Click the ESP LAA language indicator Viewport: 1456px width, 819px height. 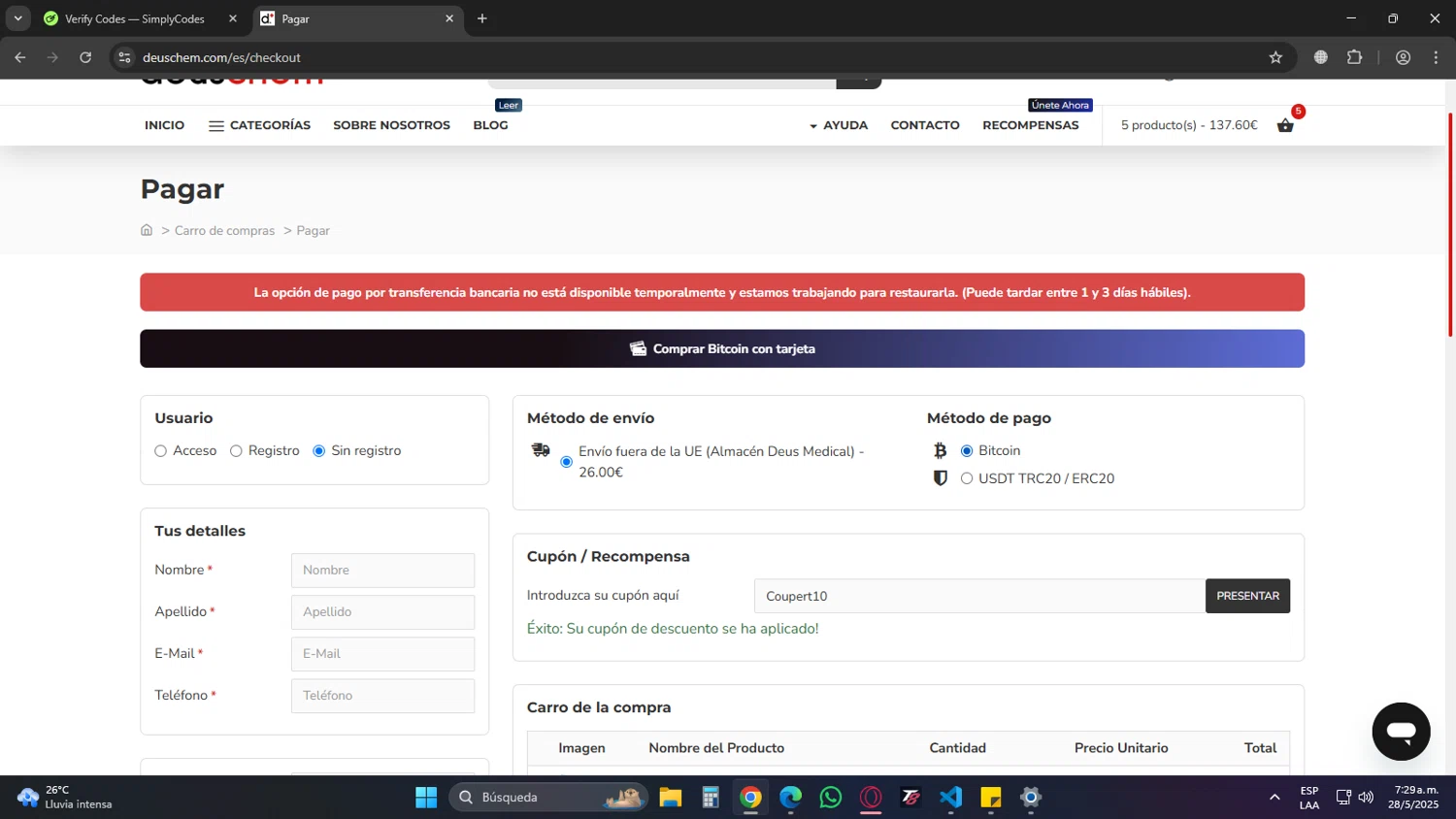click(1308, 798)
